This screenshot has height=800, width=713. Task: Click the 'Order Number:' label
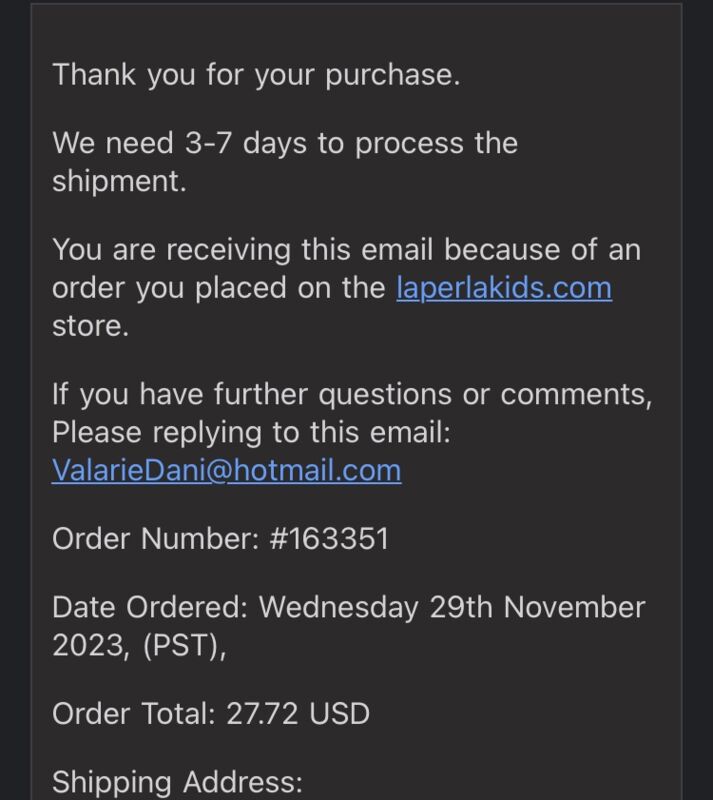coord(156,539)
